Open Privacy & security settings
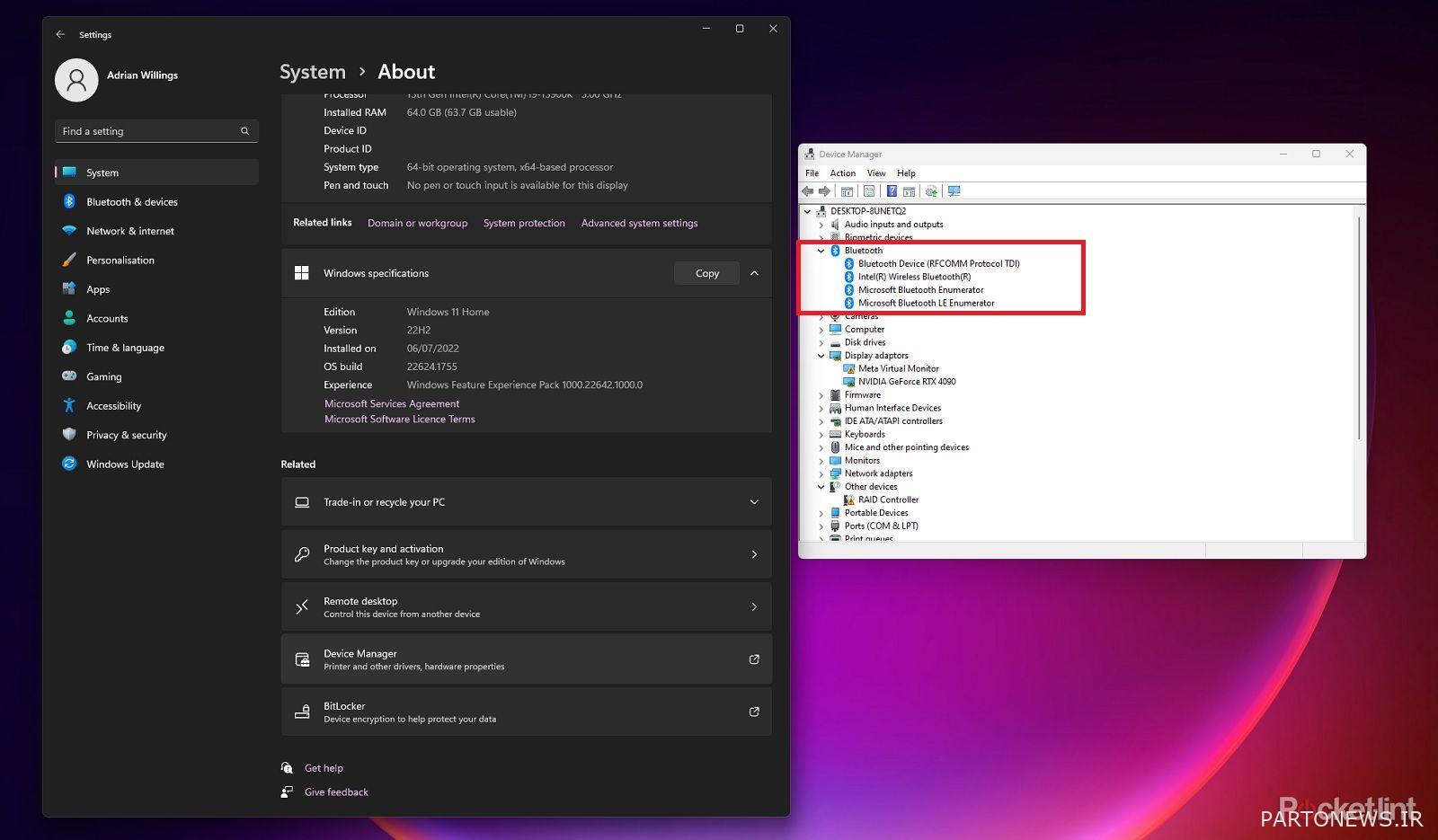Screen dimensions: 1438x840 [x=156, y=435]
